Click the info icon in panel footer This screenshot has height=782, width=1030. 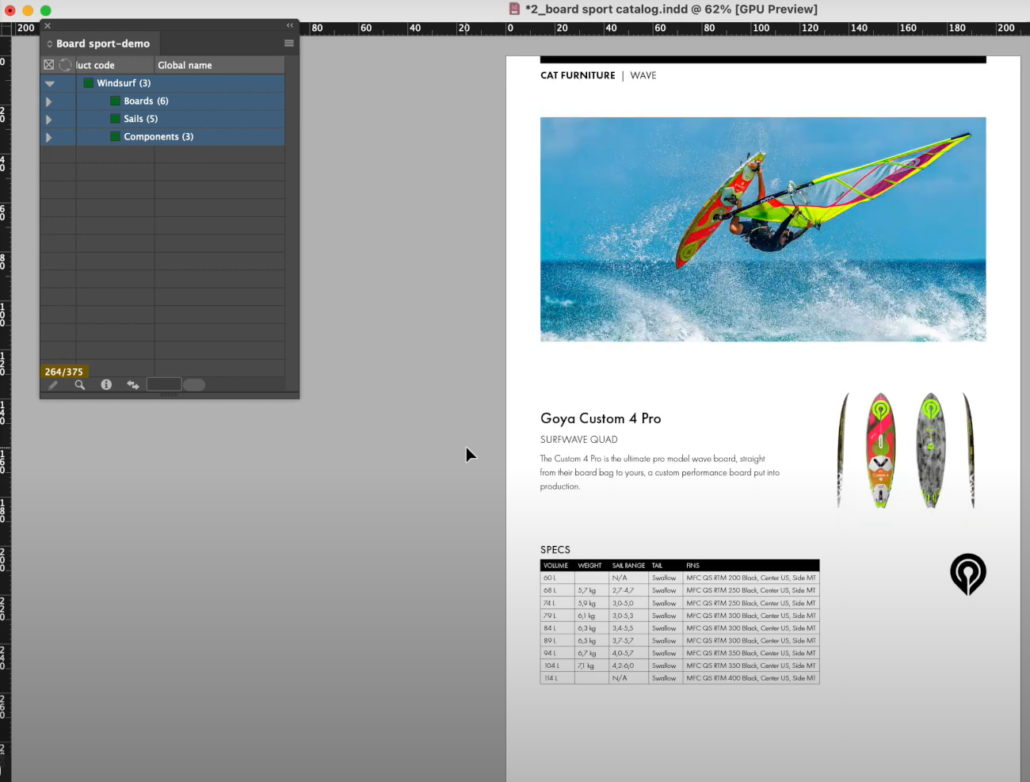[x=106, y=384]
